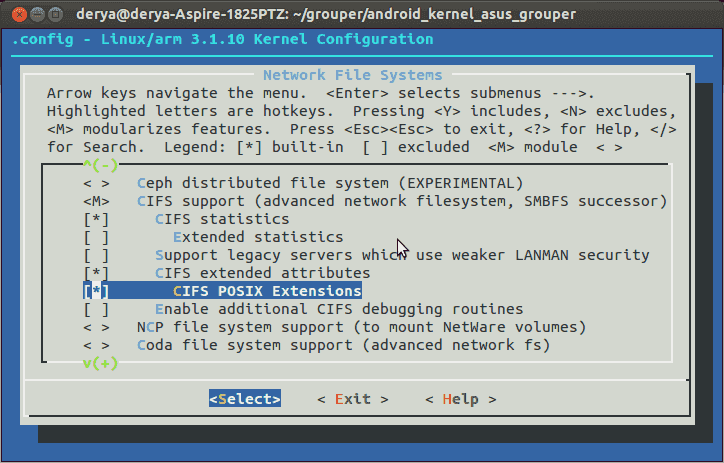This screenshot has width=724, height=463.
Task: Select Support legacy servers LANMAN entry text
Action: 402,255
